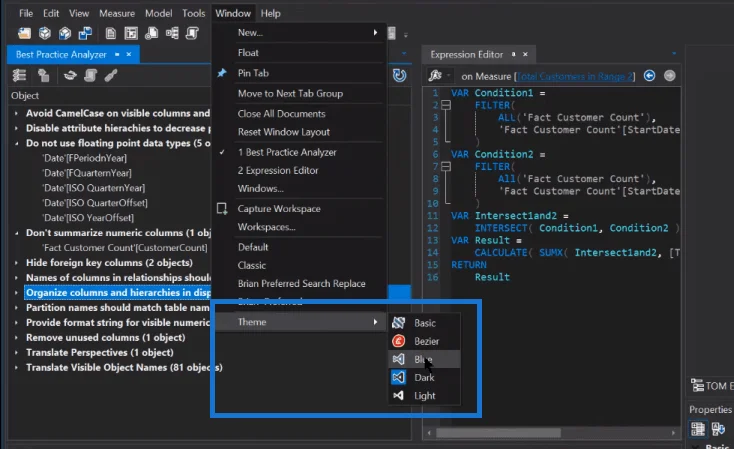Open the File menu
The height and width of the screenshot is (449, 734).
tap(26, 13)
